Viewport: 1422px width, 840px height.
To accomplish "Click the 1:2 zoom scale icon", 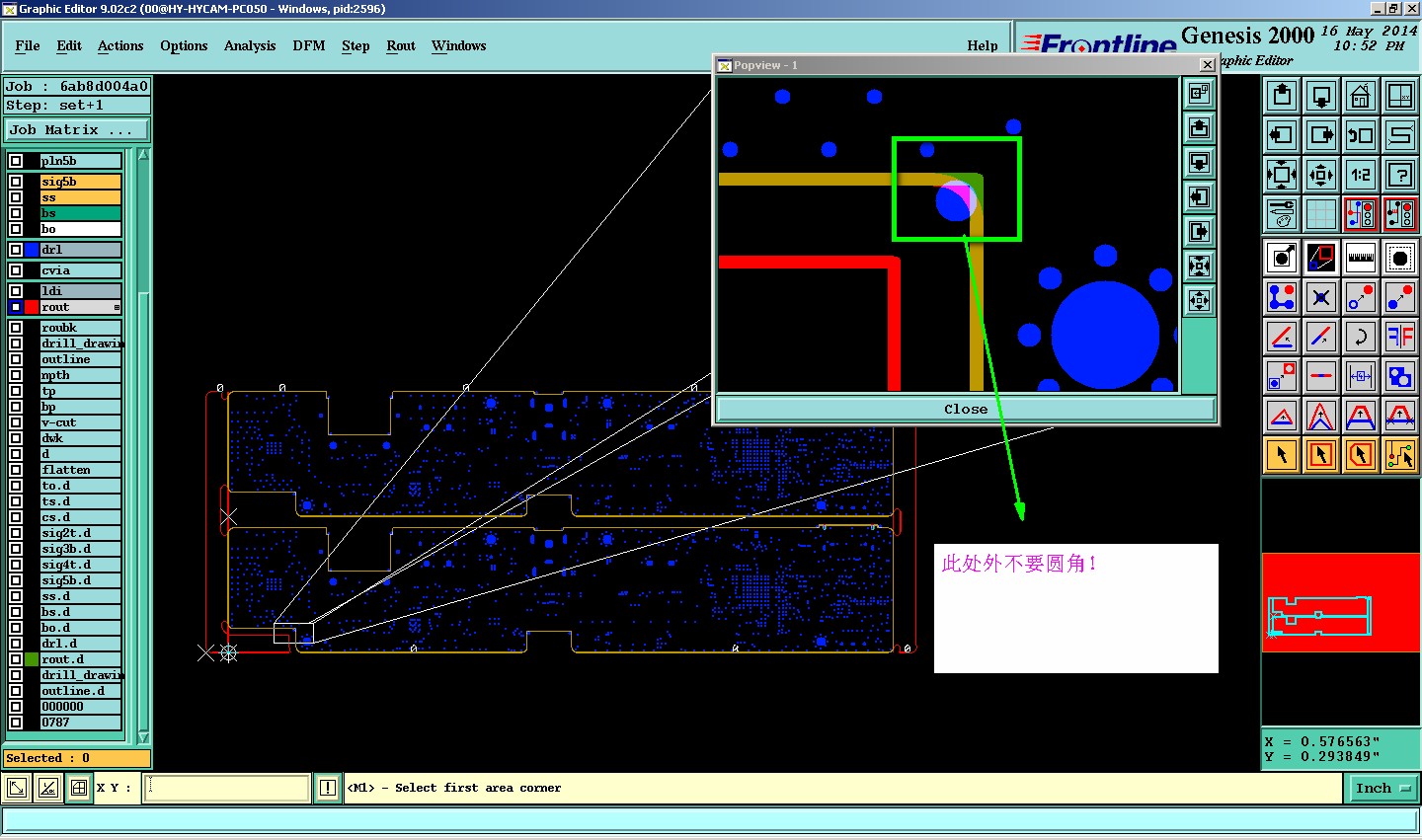I will click(1361, 175).
